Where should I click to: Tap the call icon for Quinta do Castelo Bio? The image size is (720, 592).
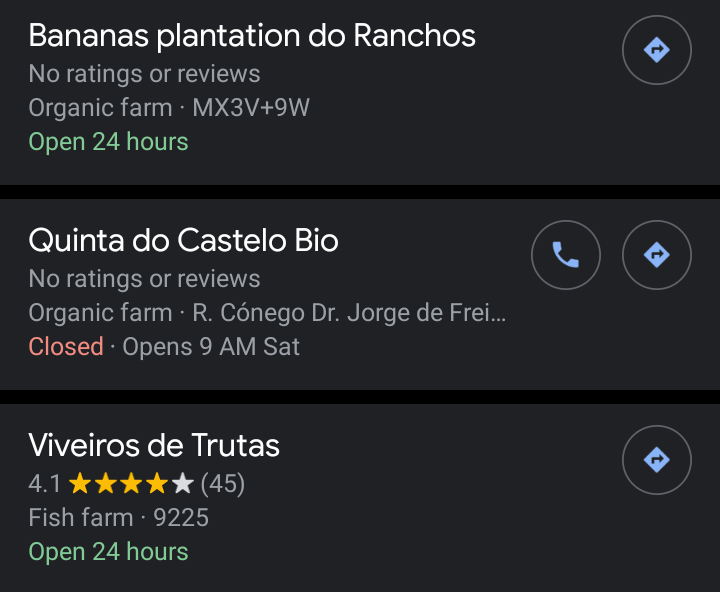[x=566, y=255]
